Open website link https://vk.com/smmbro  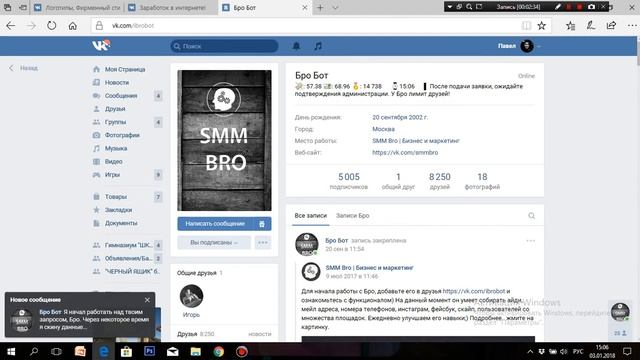click(405, 153)
